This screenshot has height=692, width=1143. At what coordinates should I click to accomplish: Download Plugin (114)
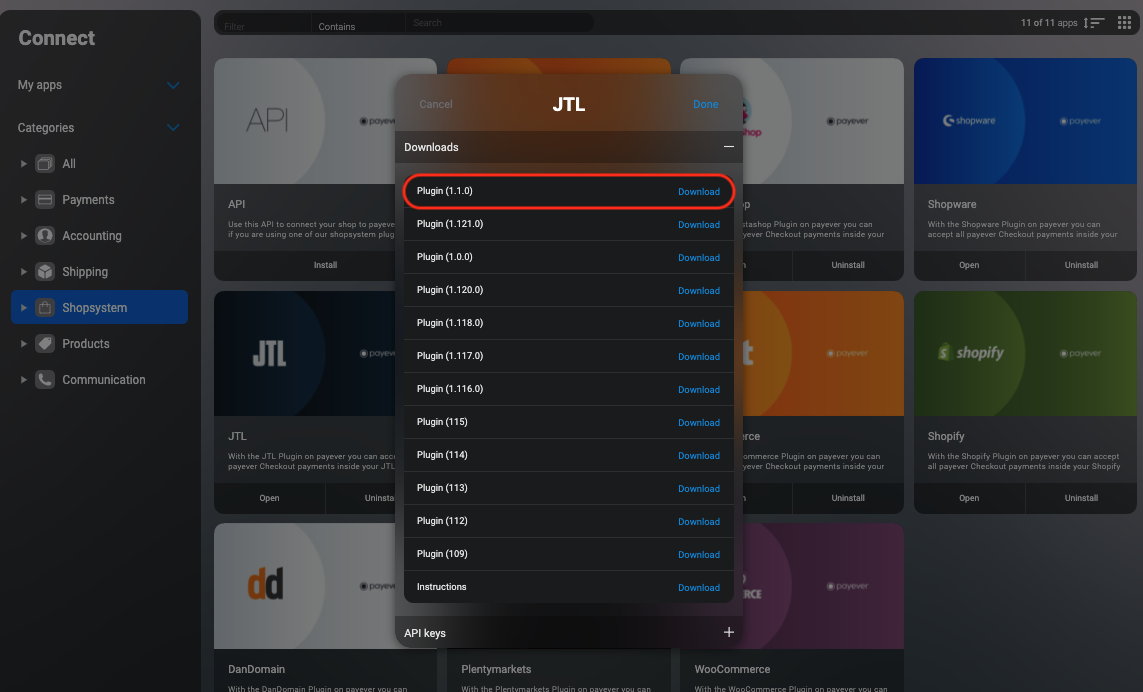click(698, 456)
